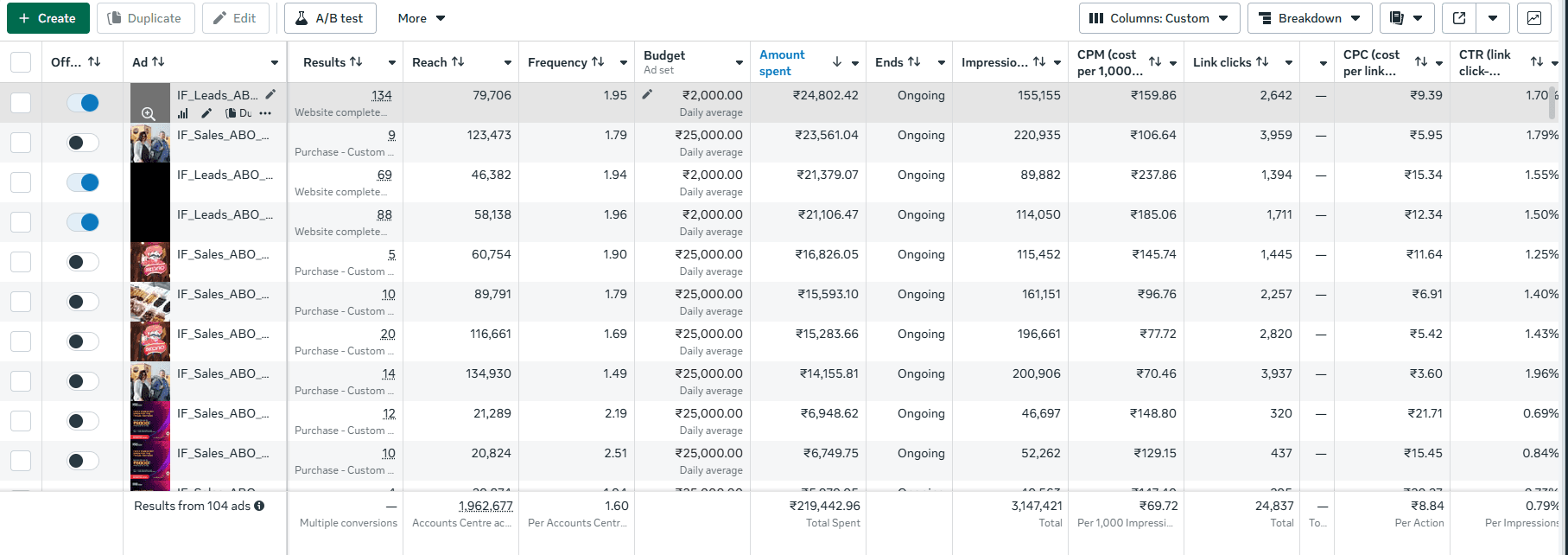This screenshot has height=555, width=1568.
Task: Click sort arrows on Frequency column
Action: 598,62
